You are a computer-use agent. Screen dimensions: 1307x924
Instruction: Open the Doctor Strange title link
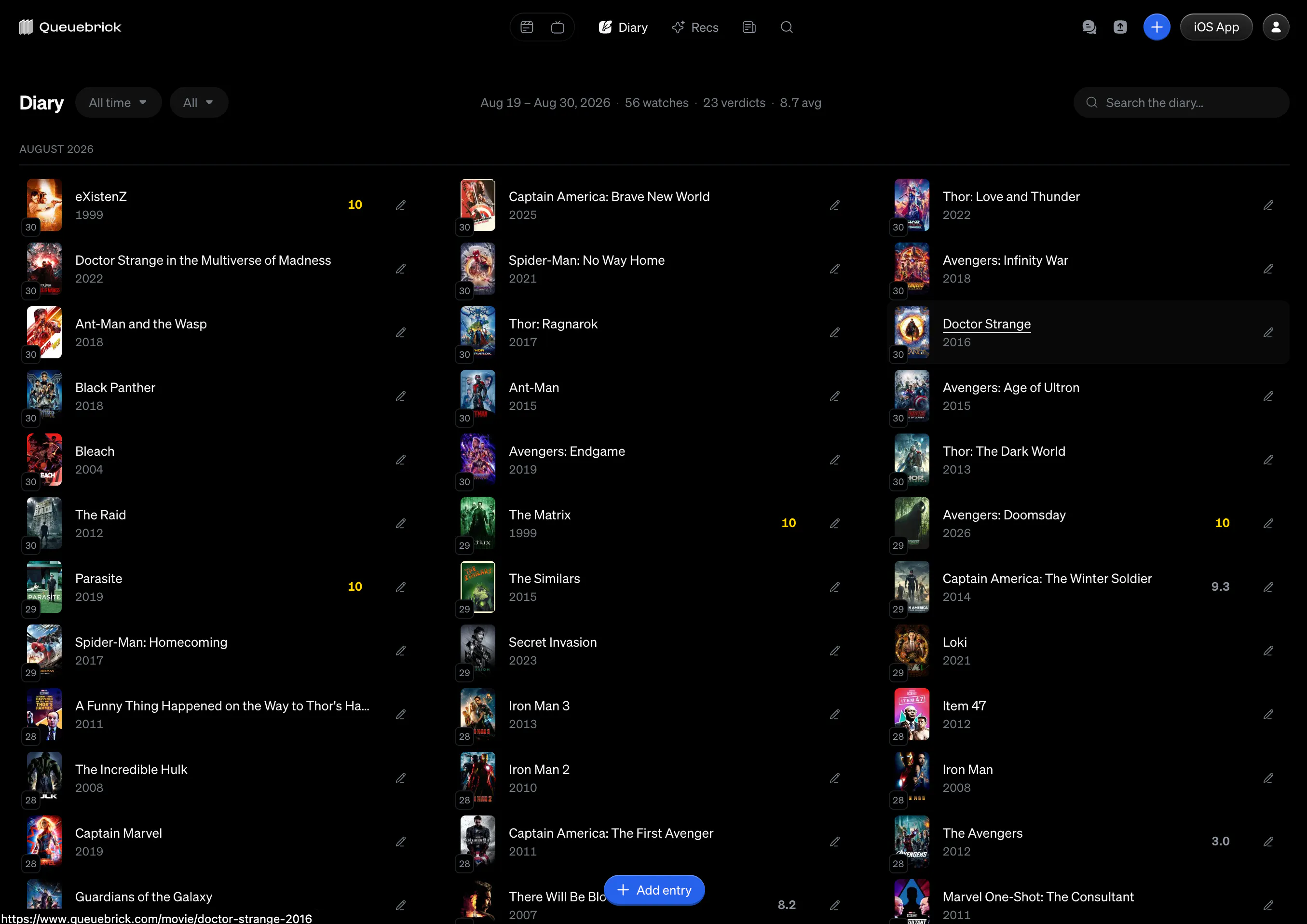tap(986, 324)
